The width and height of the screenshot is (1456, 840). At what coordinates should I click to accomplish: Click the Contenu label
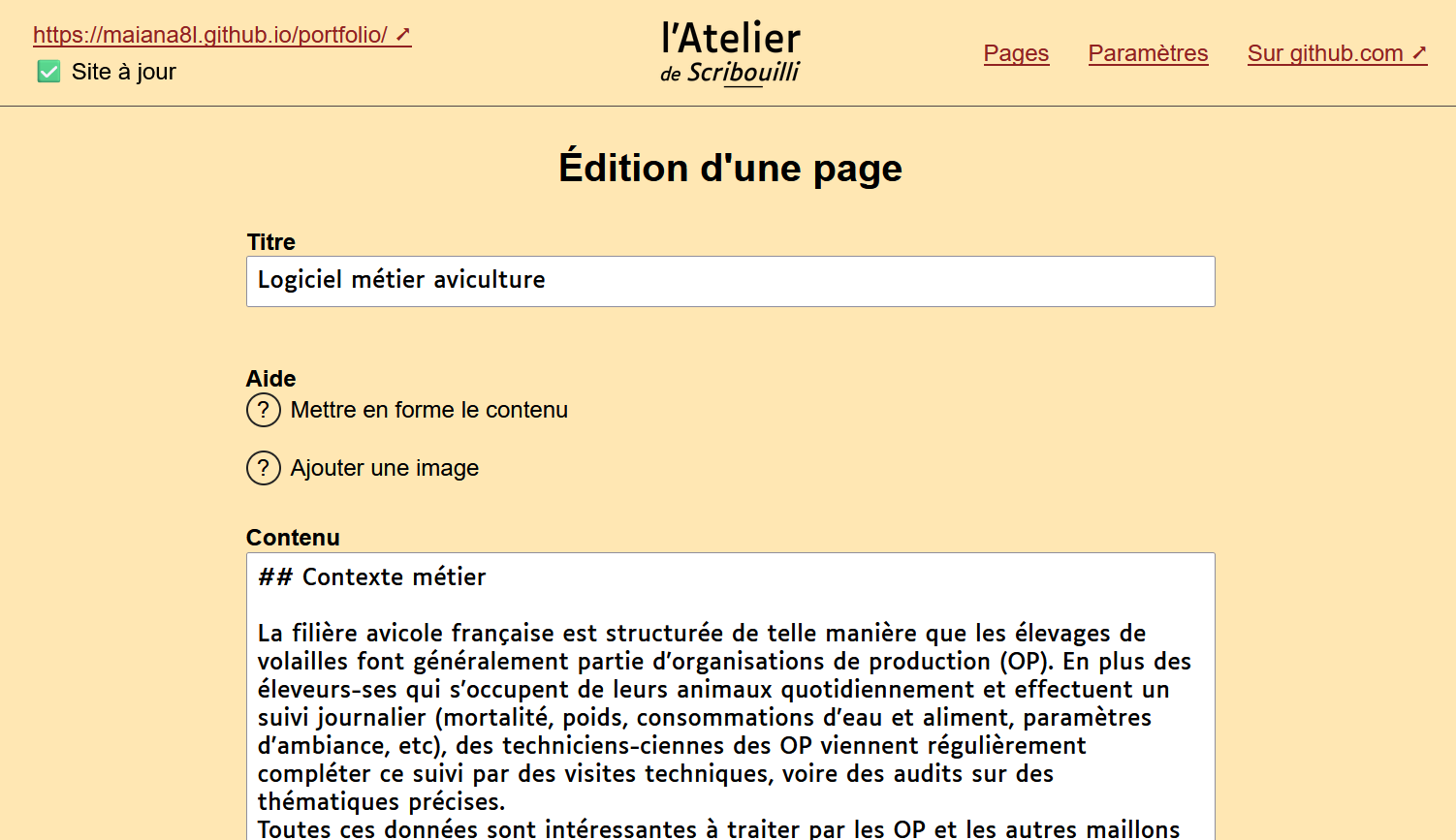point(293,538)
